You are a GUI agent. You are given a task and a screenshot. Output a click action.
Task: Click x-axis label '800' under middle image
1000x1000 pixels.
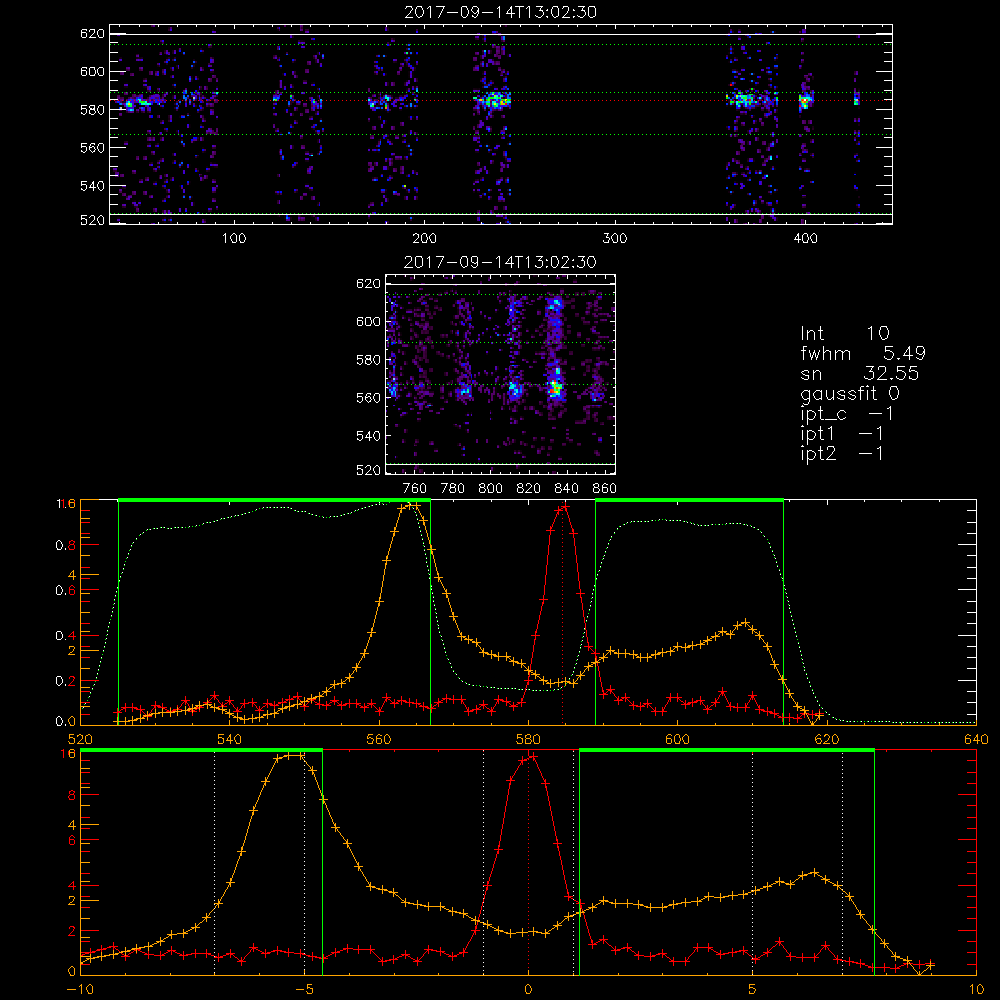pyautogui.click(x=490, y=489)
